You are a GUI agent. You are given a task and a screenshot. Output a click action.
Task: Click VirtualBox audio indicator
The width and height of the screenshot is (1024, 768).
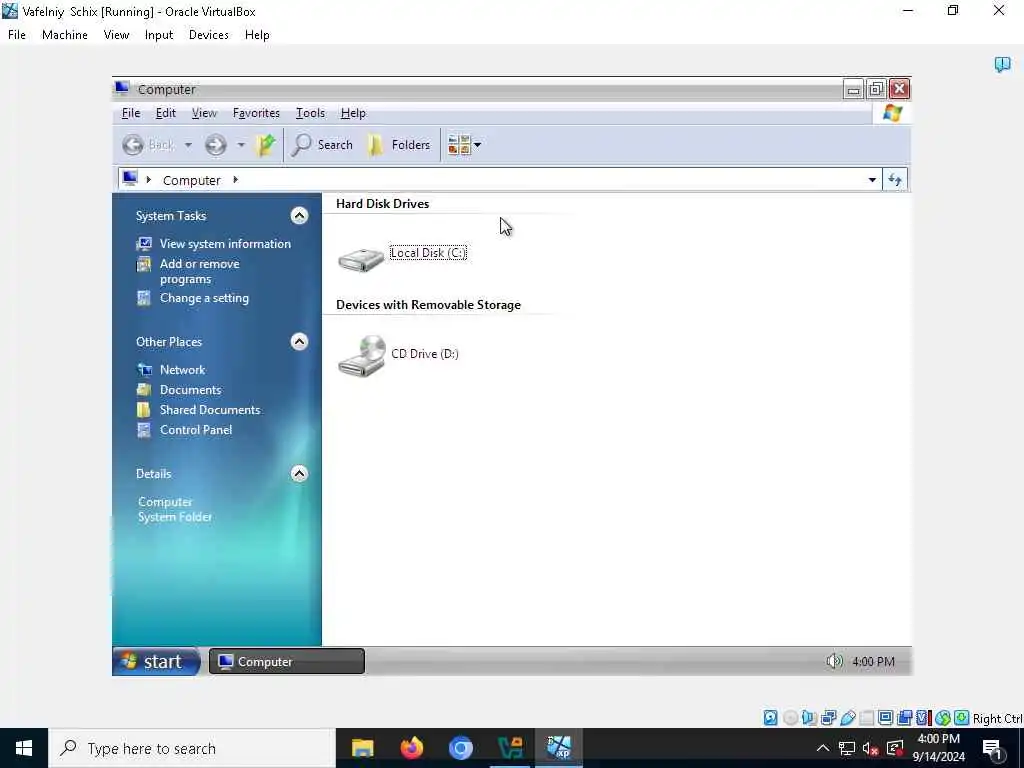809,718
